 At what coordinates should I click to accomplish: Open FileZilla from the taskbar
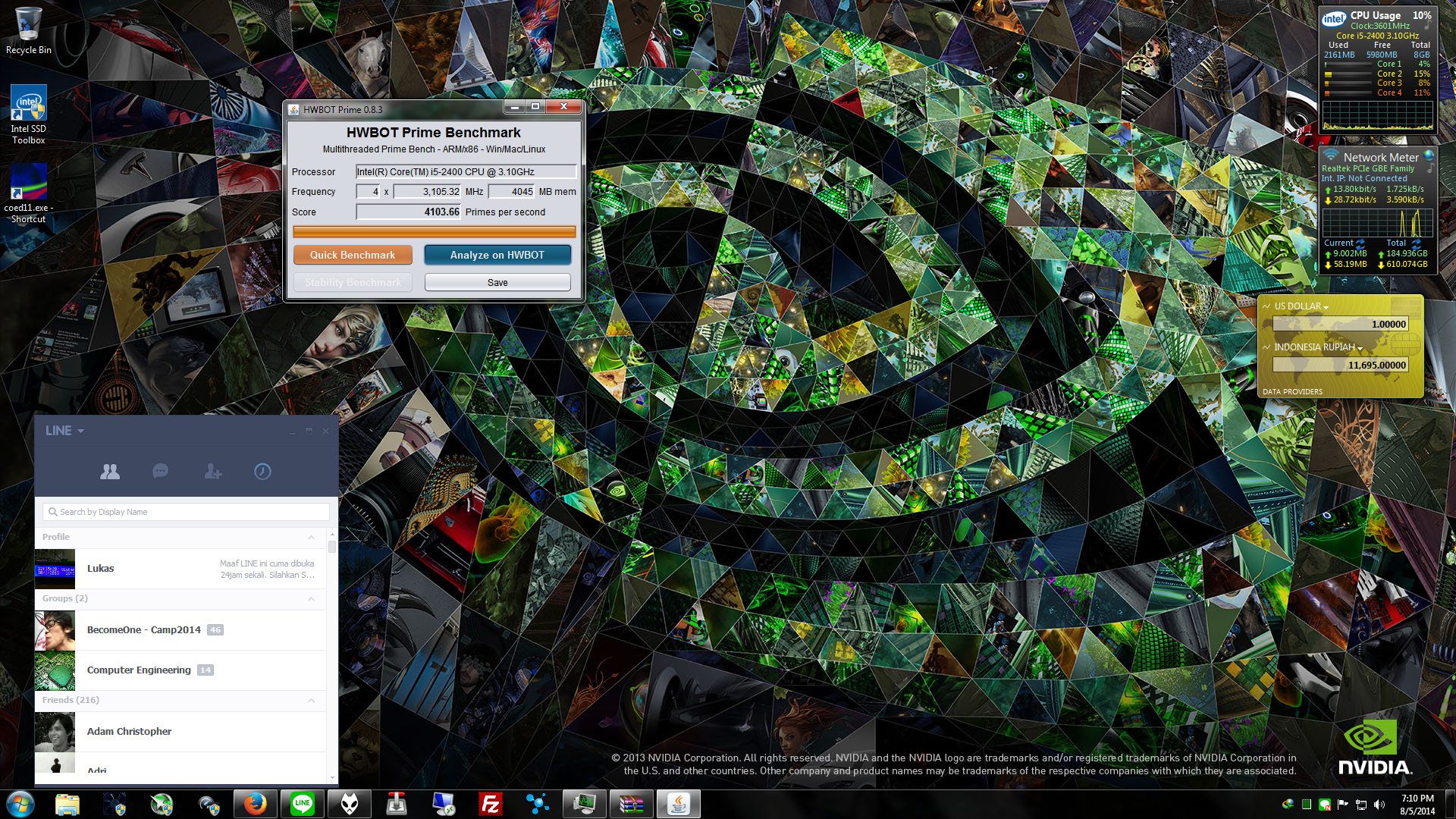(491, 804)
